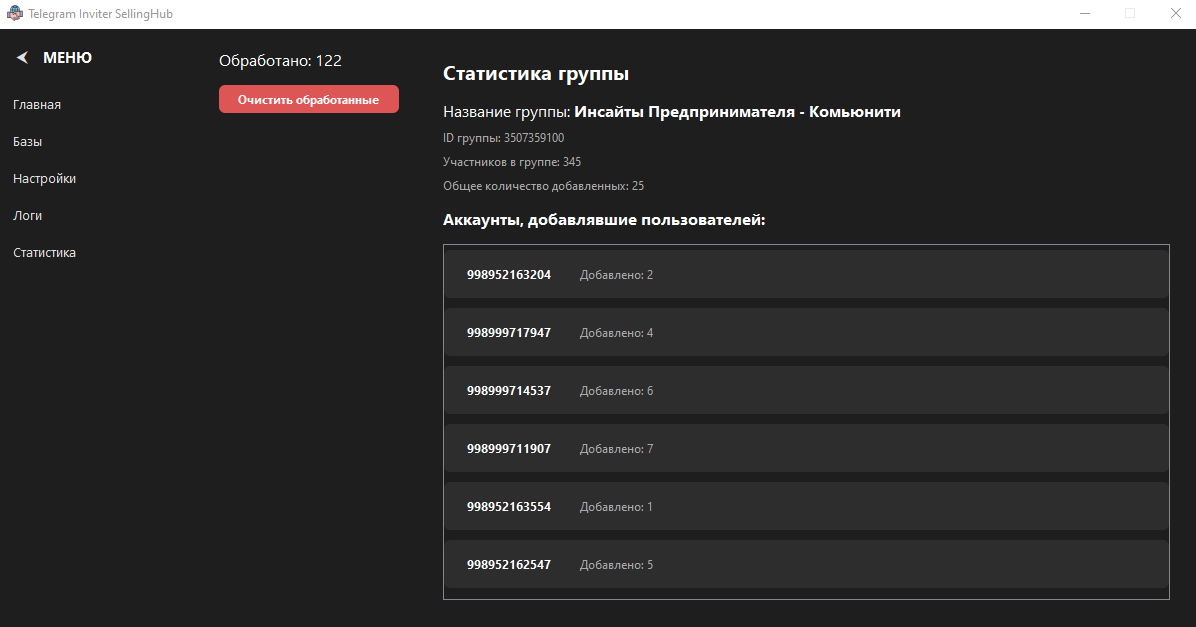Screen dimensions: 1196x627
Task: Open the Настройки page
Action: 45,179
